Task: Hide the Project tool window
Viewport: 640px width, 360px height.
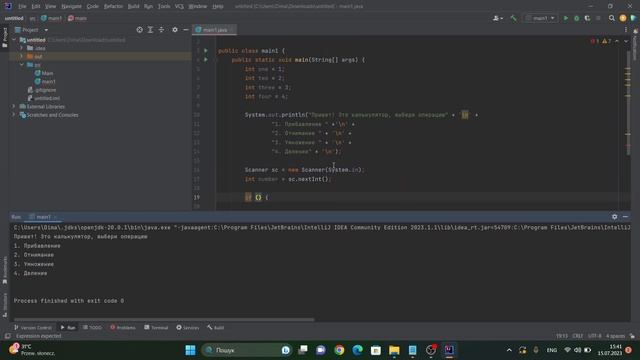Action: point(186,30)
